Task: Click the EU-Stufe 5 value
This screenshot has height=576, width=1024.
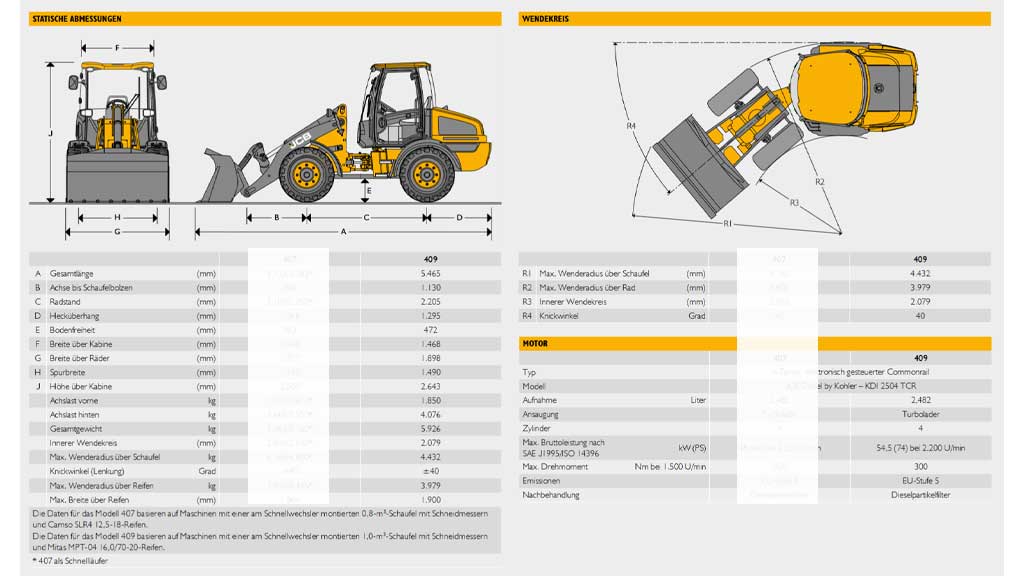Action: coord(920,481)
